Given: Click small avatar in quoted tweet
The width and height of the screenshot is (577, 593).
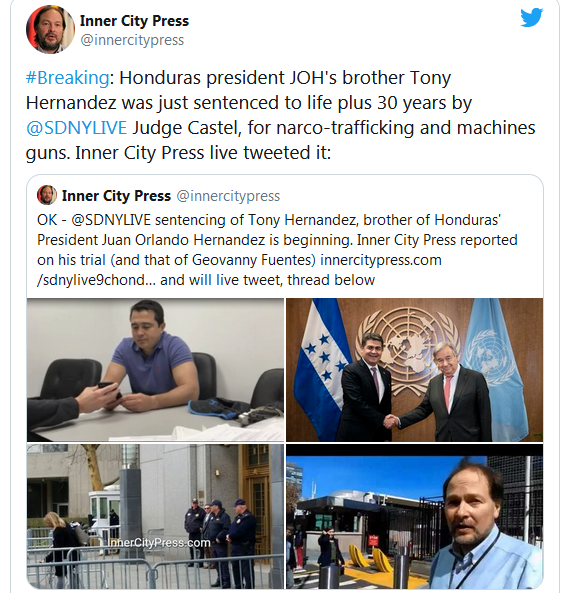Looking at the screenshot, I should [47, 195].
